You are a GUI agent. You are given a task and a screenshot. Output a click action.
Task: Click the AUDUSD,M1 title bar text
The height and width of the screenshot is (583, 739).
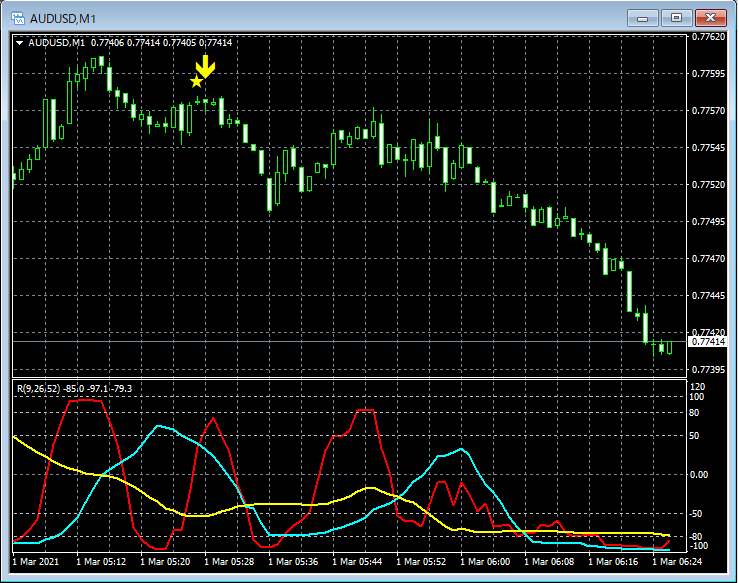coord(61,17)
